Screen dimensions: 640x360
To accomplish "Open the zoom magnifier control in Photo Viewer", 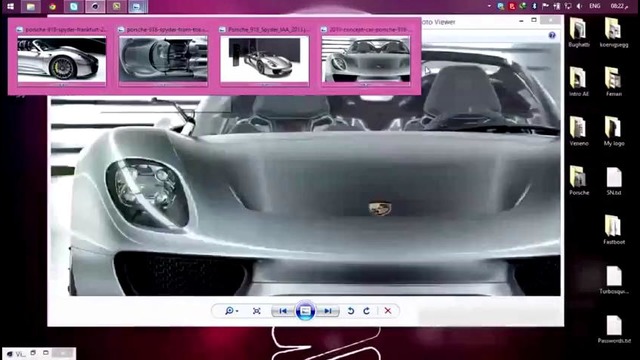I will click(231, 311).
